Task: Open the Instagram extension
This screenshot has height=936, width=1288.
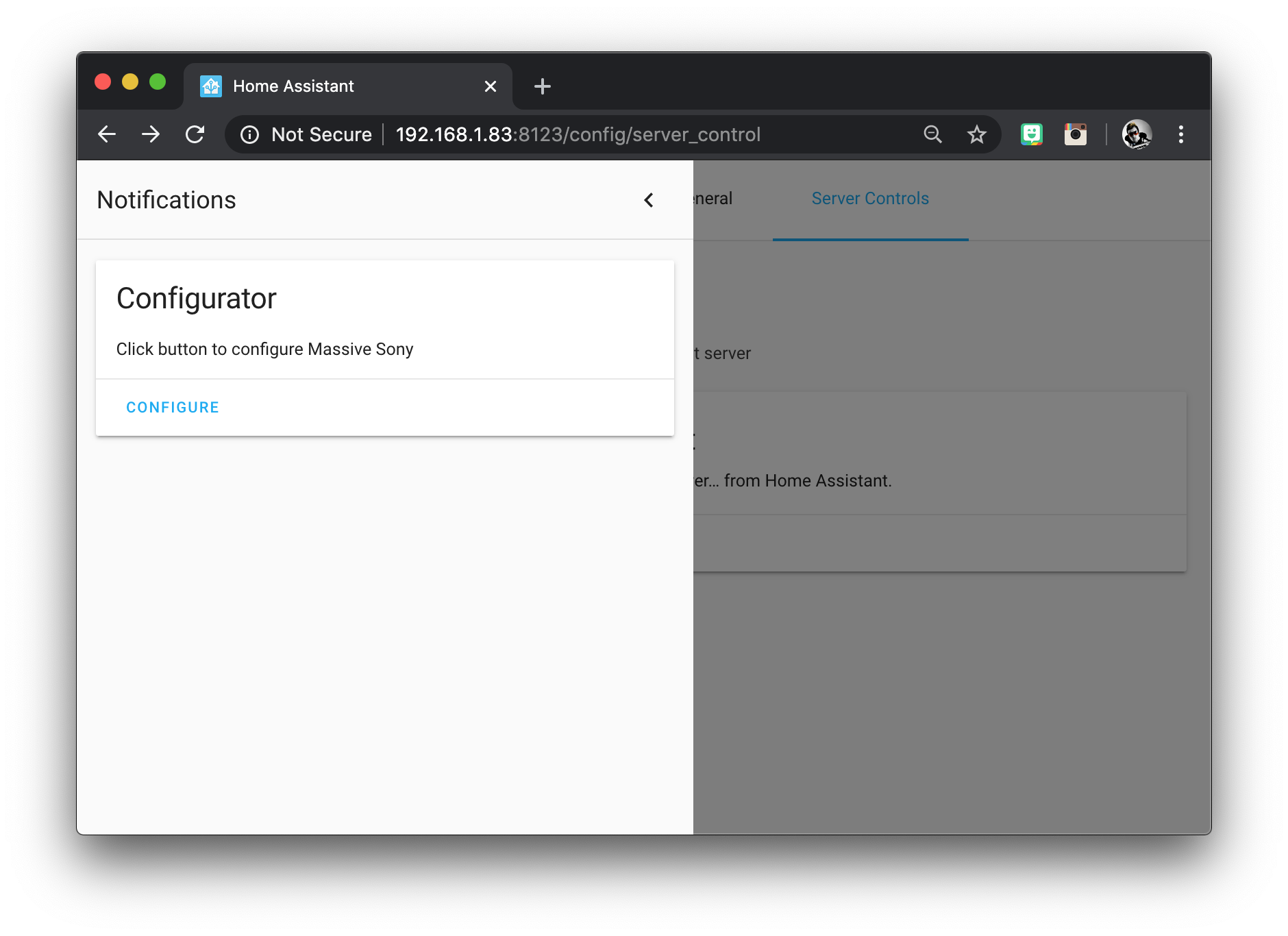Action: click(1076, 134)
